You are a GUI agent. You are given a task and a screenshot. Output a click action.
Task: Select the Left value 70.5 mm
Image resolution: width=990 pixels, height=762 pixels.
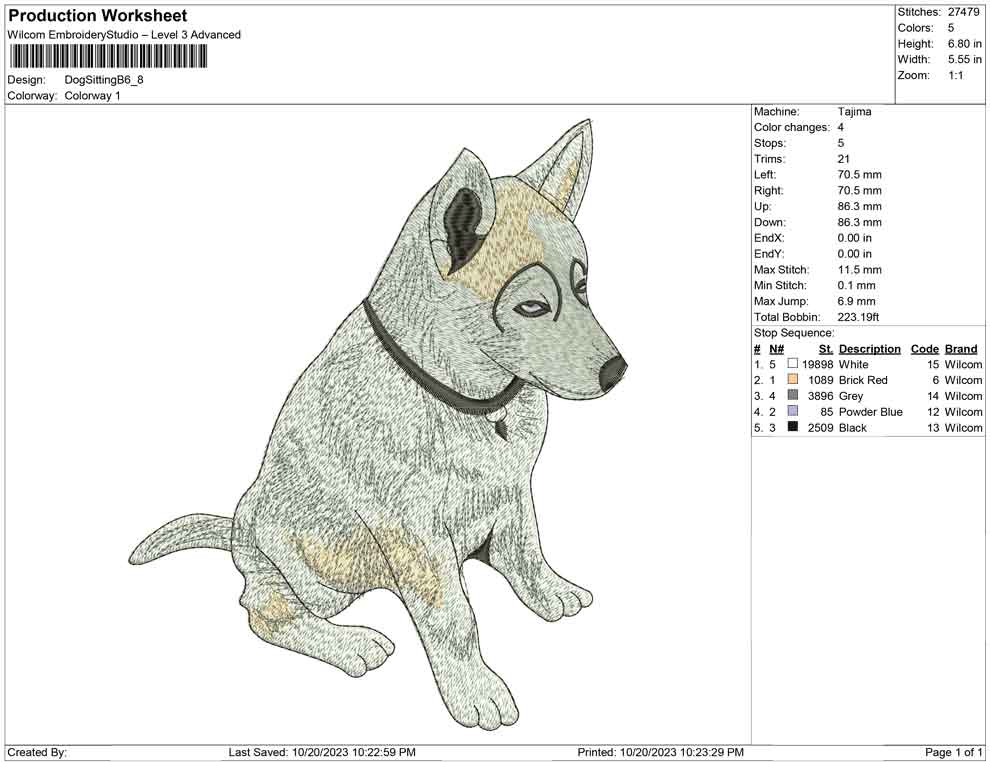coord(859,175)
